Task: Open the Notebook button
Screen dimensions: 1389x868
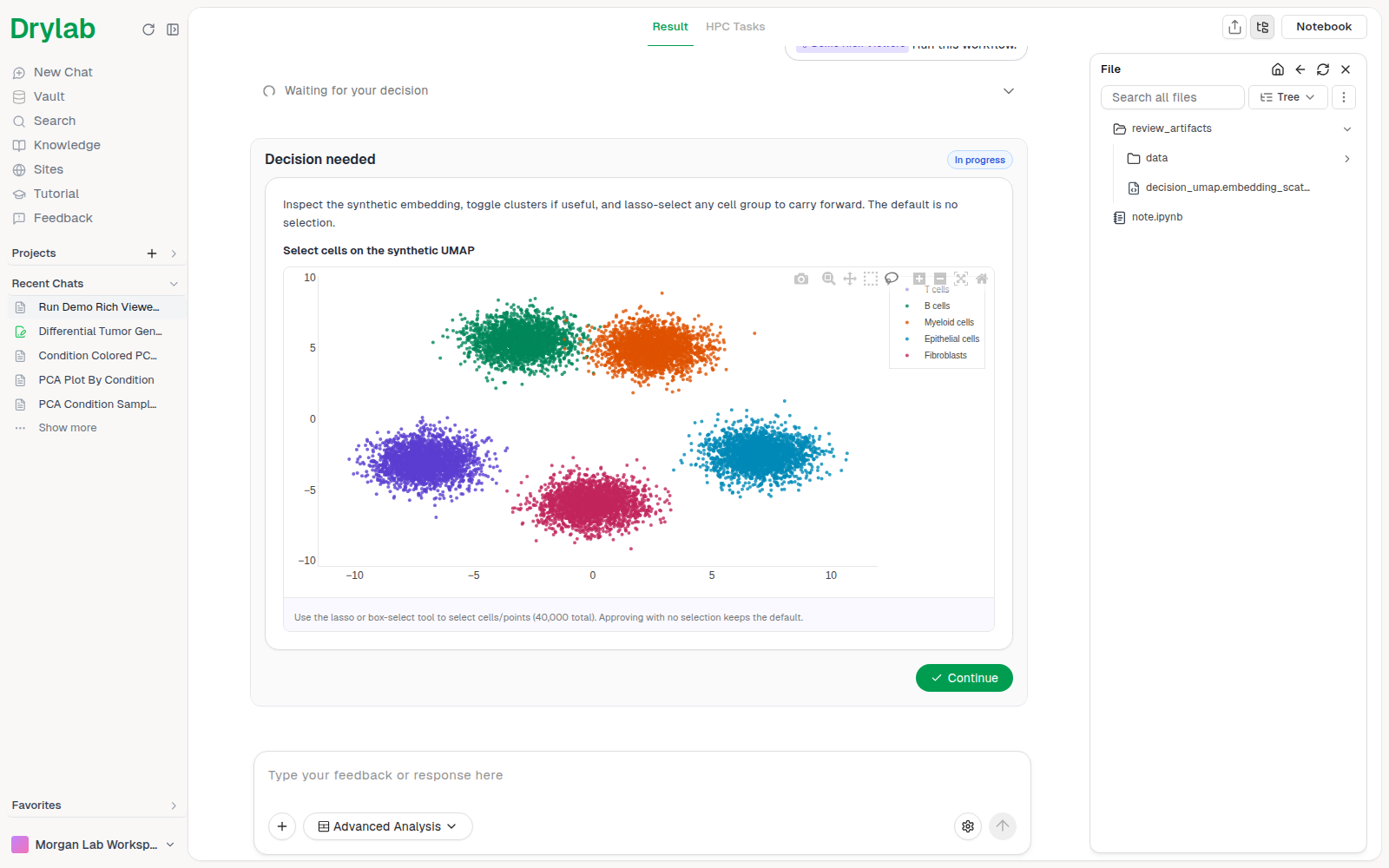Action: [1324, 27]
